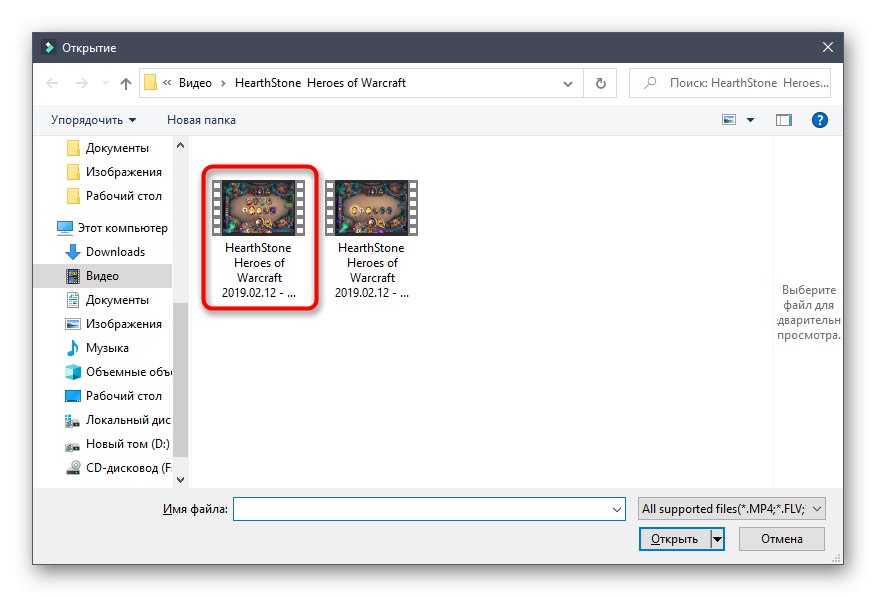Open the Упорядочить menu
Screen dimensions: 876x597
point(93,120)
